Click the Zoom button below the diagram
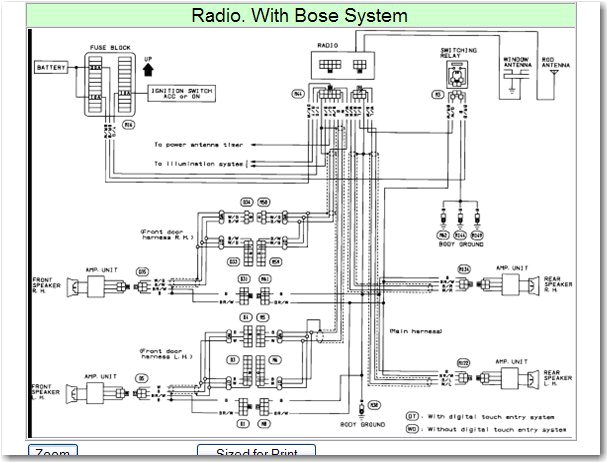The width and height of the screenshot is (608, 463). [x=52, y=454]
